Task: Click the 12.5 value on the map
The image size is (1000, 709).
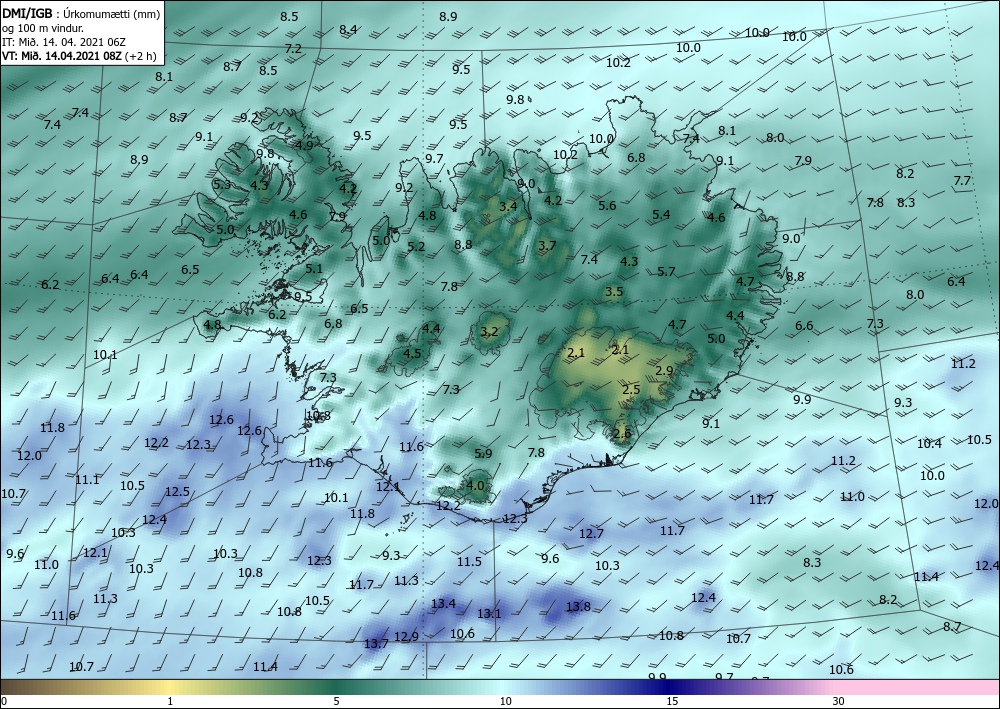Action: [x=177, y=492]
